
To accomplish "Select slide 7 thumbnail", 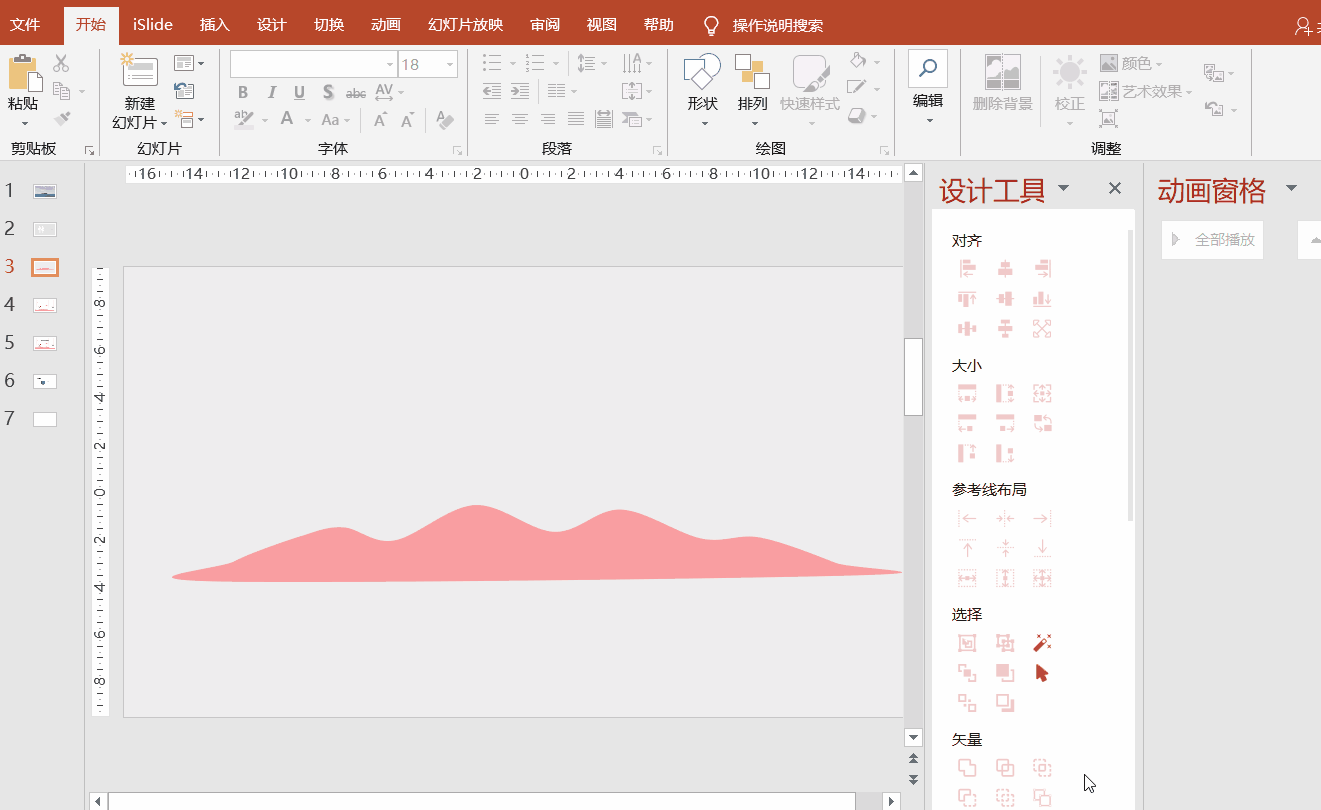I will (x=45, y=419).
